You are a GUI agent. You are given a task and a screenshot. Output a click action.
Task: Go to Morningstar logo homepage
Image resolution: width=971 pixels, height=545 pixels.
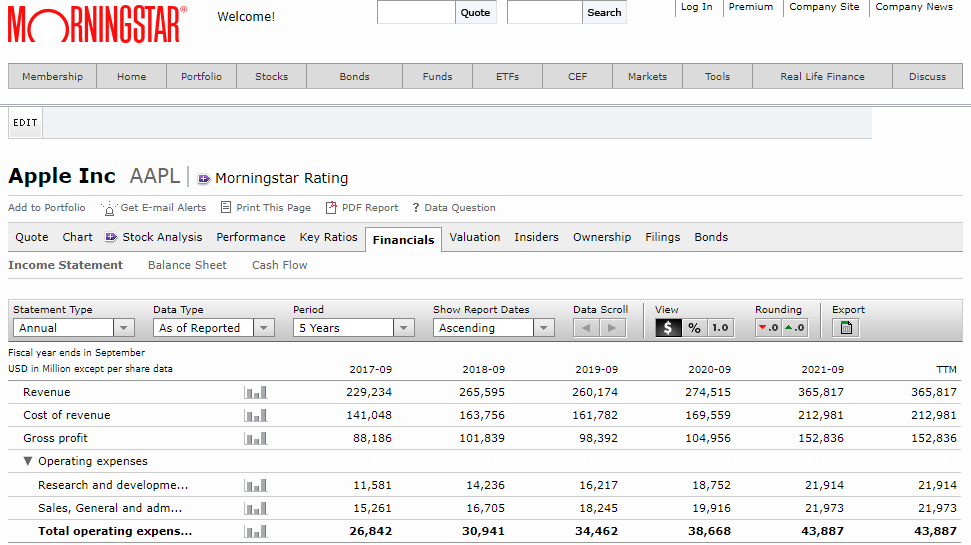point(97,24)
